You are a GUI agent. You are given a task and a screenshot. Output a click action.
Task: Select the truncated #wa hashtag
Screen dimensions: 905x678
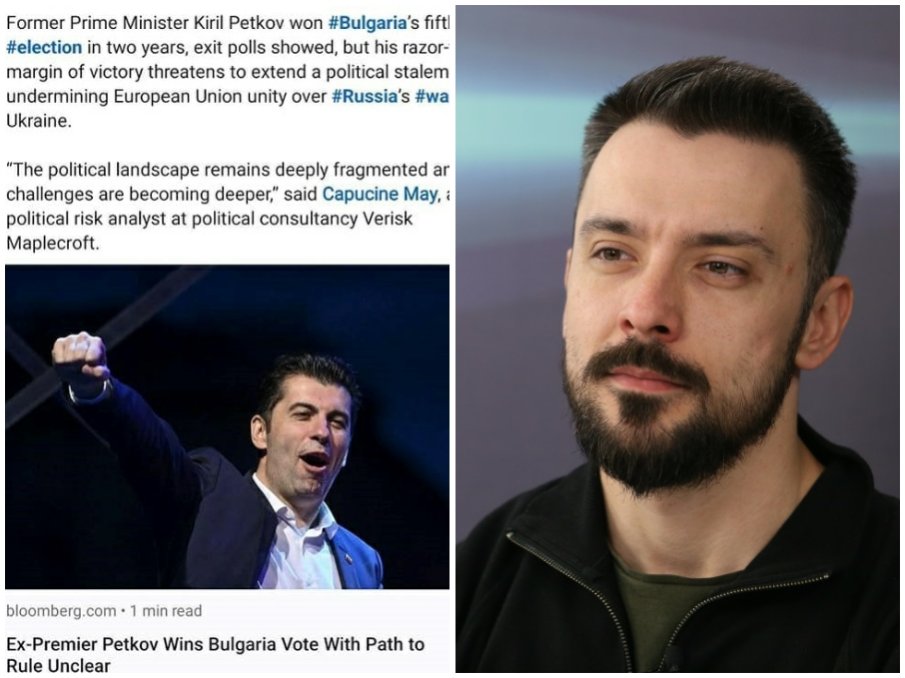(x=432, y=96)
